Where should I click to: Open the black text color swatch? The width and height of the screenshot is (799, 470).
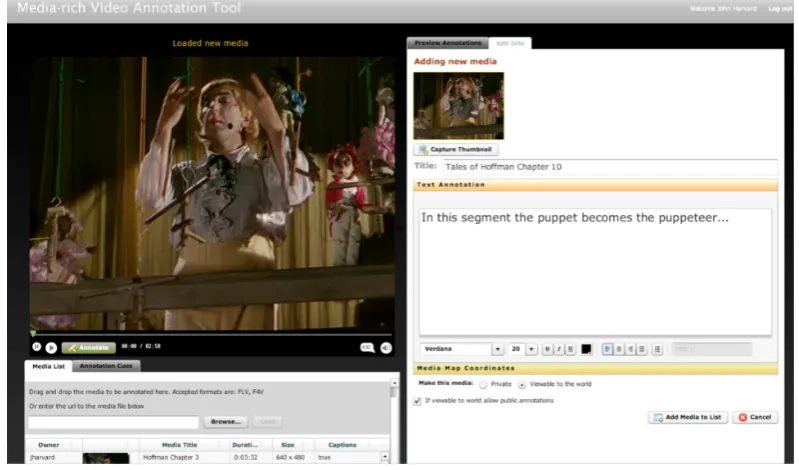click(587, 349)
